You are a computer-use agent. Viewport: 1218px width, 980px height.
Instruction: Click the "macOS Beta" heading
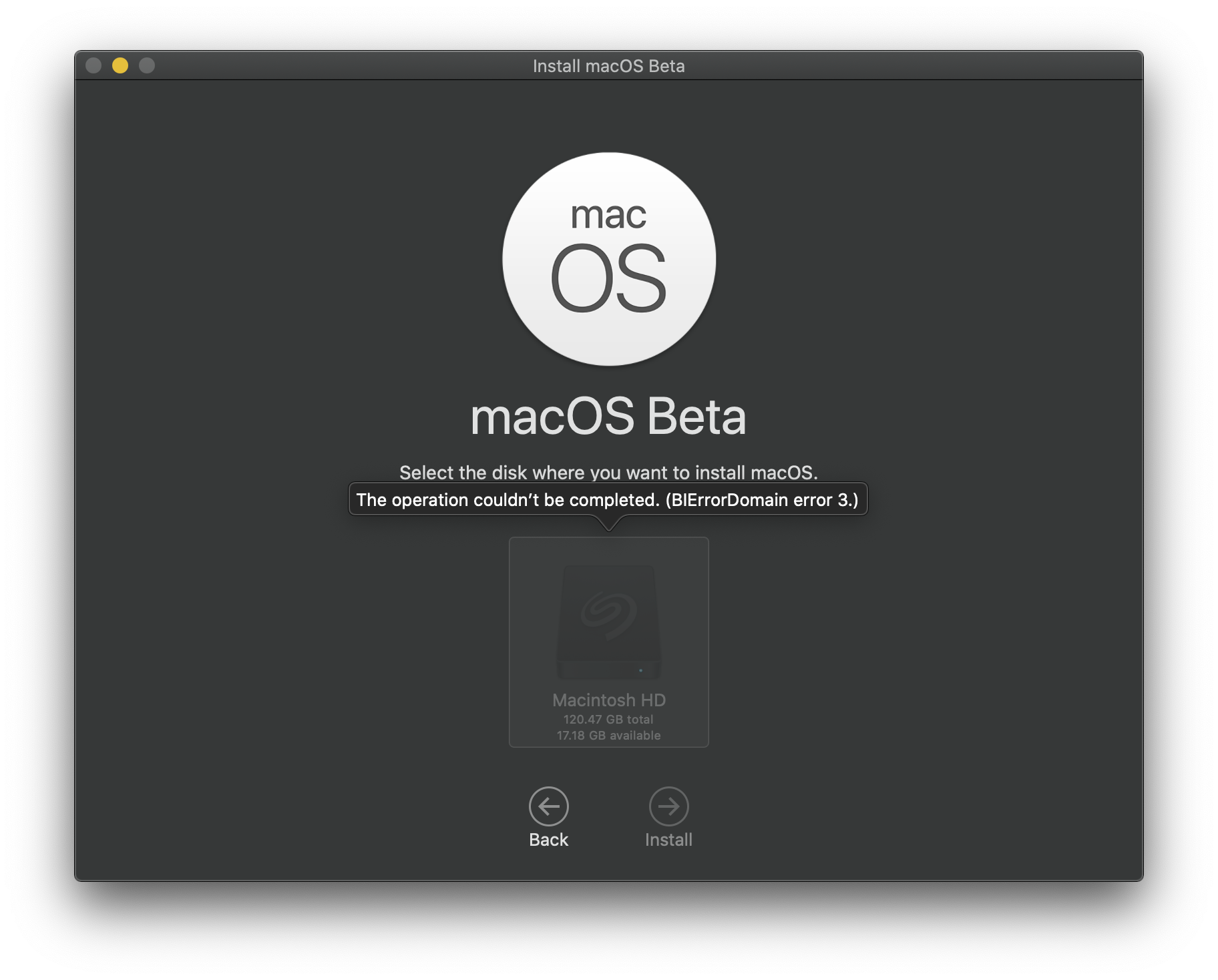click(608, 417)
